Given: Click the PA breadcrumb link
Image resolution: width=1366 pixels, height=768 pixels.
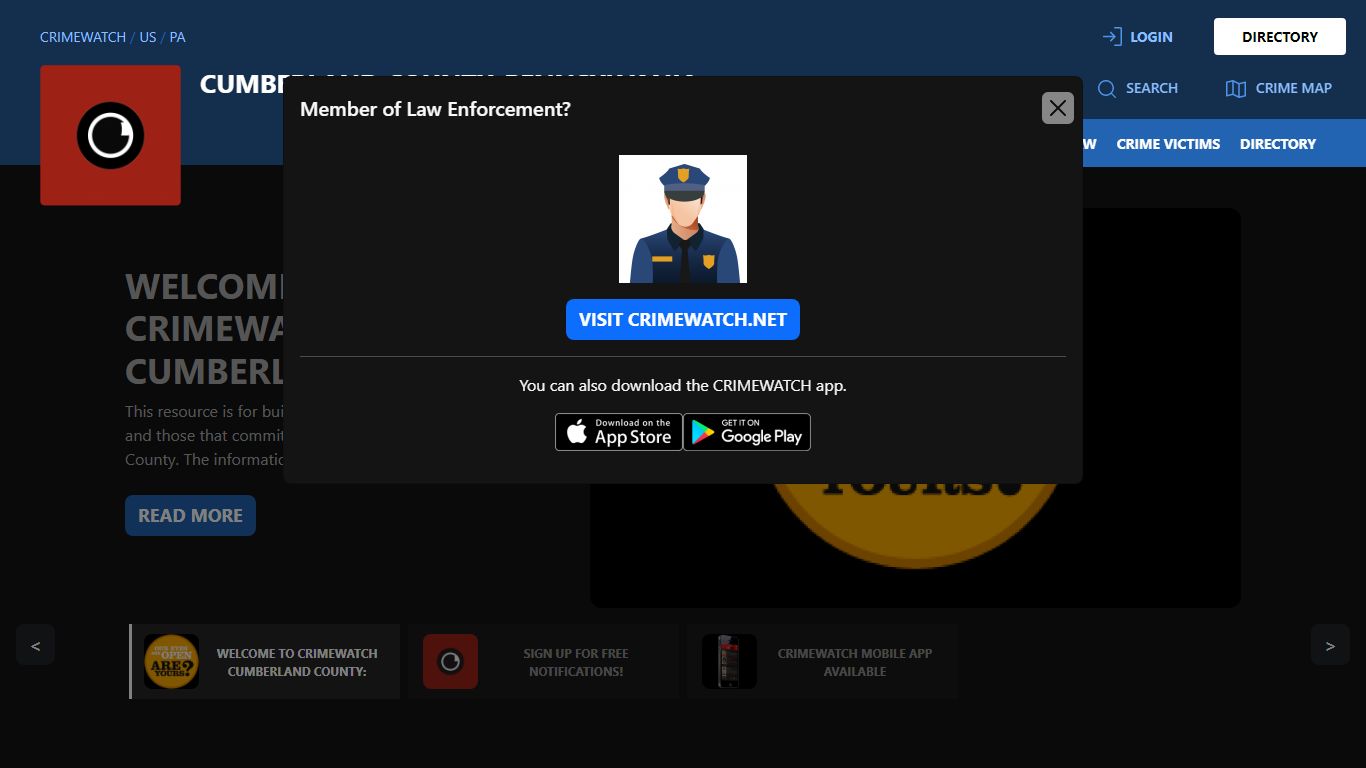Looking at the screenshot, I should pos(177,37).
